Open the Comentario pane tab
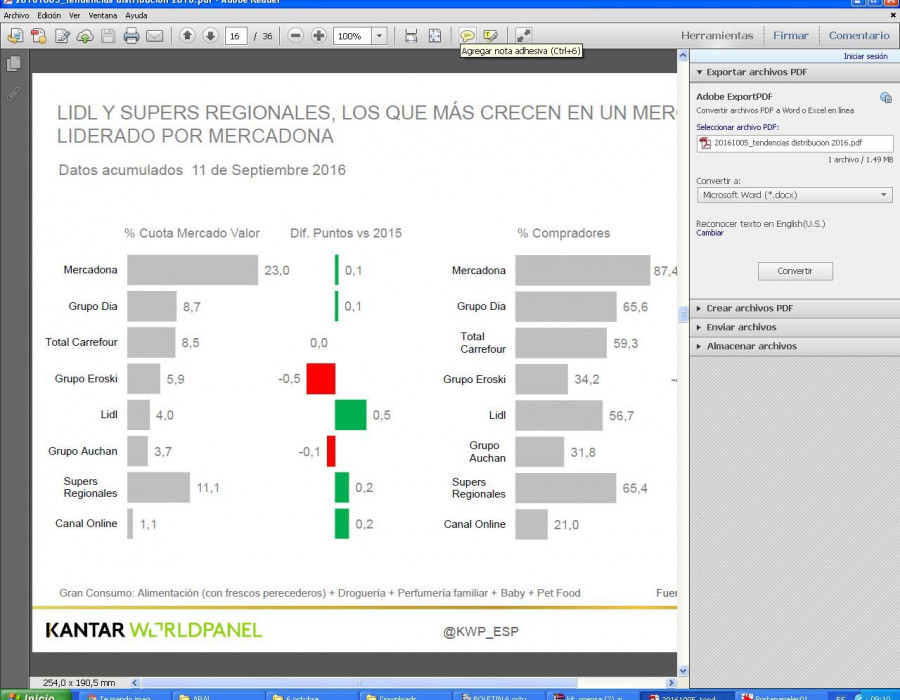Image resolution: width=900 pixels, height=700 pixels. [859, 36]
